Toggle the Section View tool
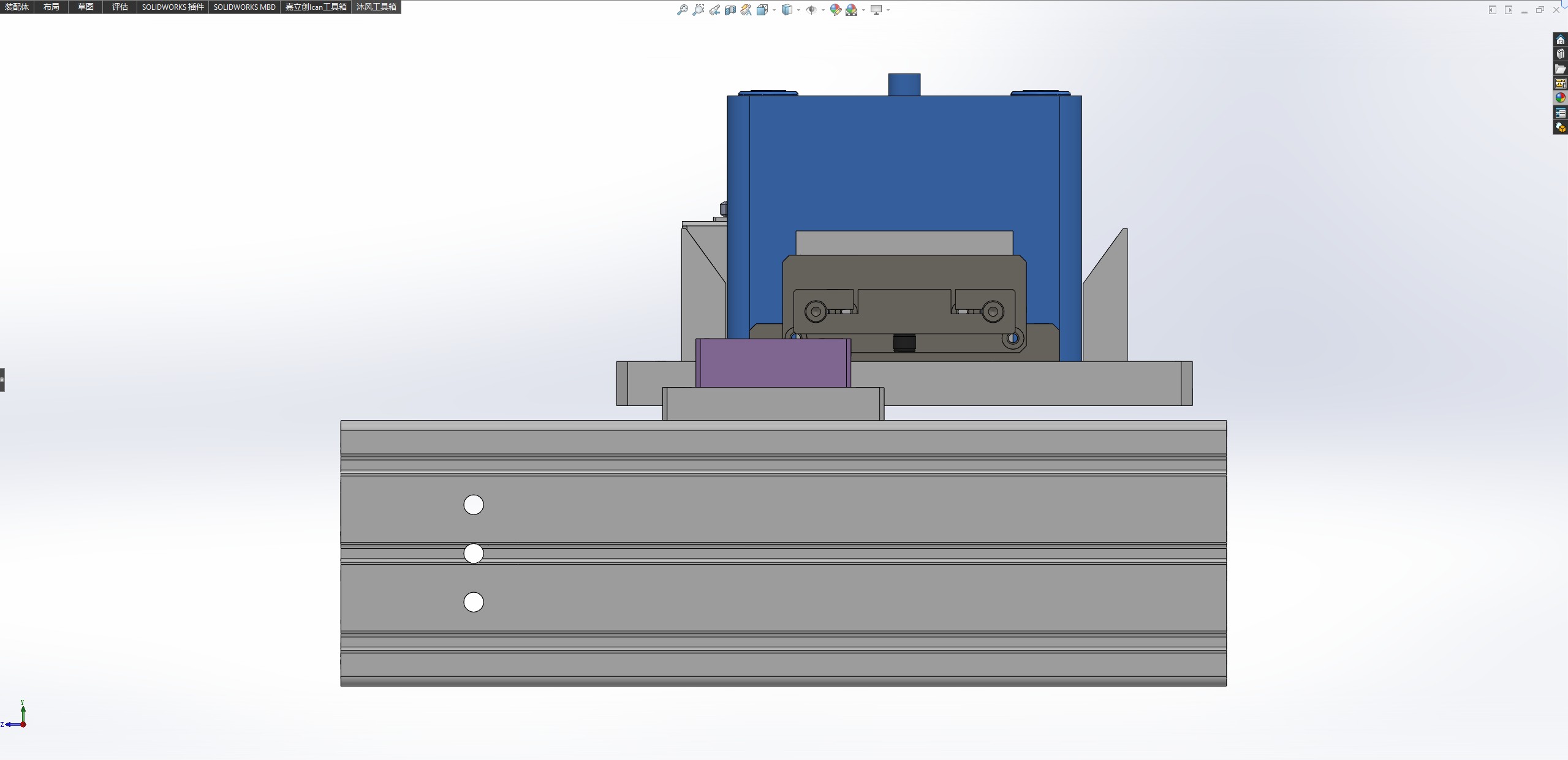The height and width of the screenshot is (760, 1568). coord(730,10)
